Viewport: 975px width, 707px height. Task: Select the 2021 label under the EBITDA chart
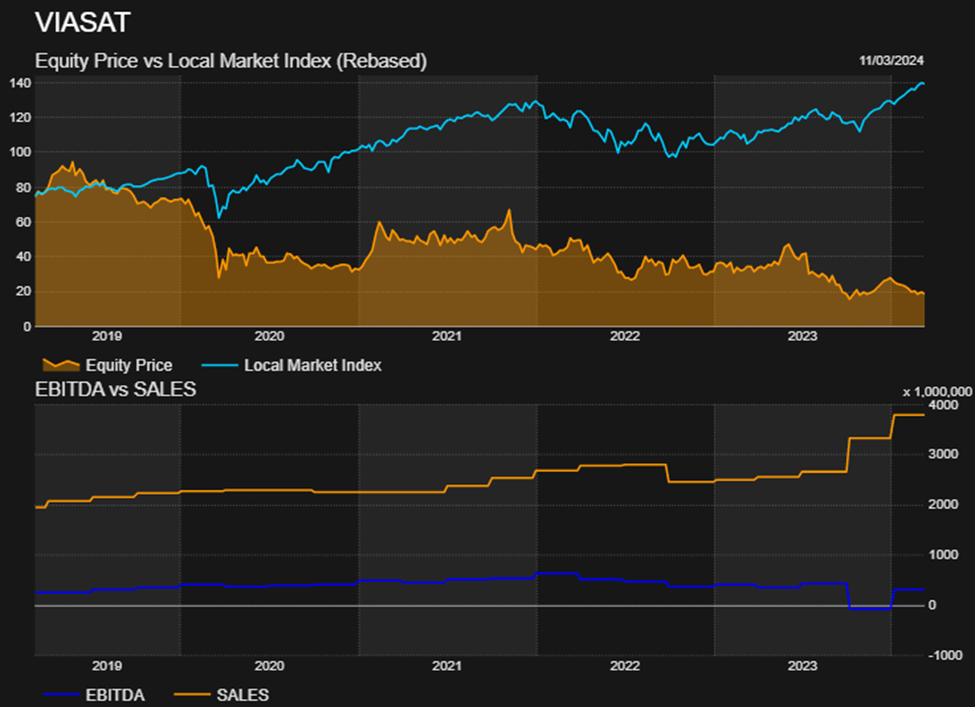point(447,666)
